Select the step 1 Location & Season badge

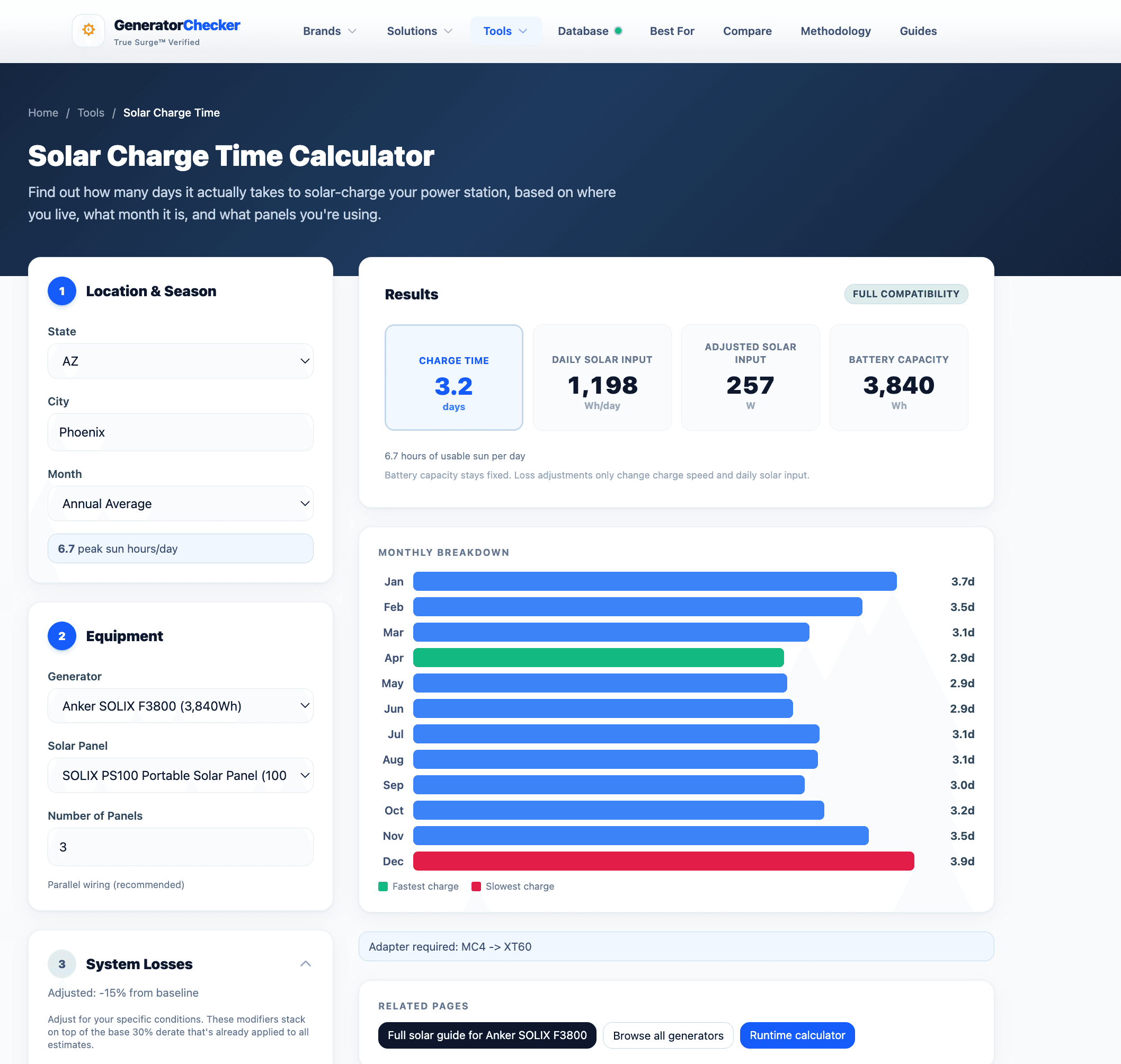point(63,291)
